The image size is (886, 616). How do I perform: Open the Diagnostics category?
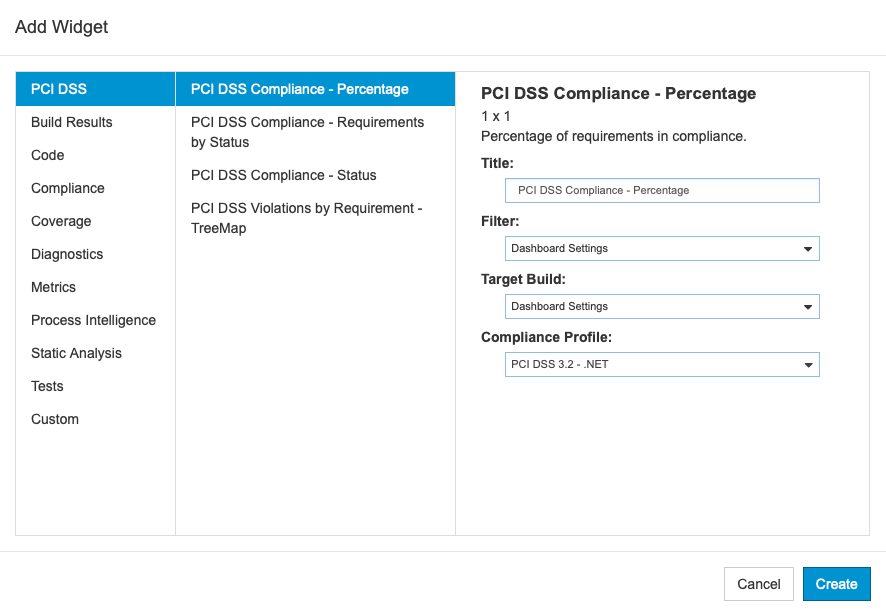pos(95,254)
